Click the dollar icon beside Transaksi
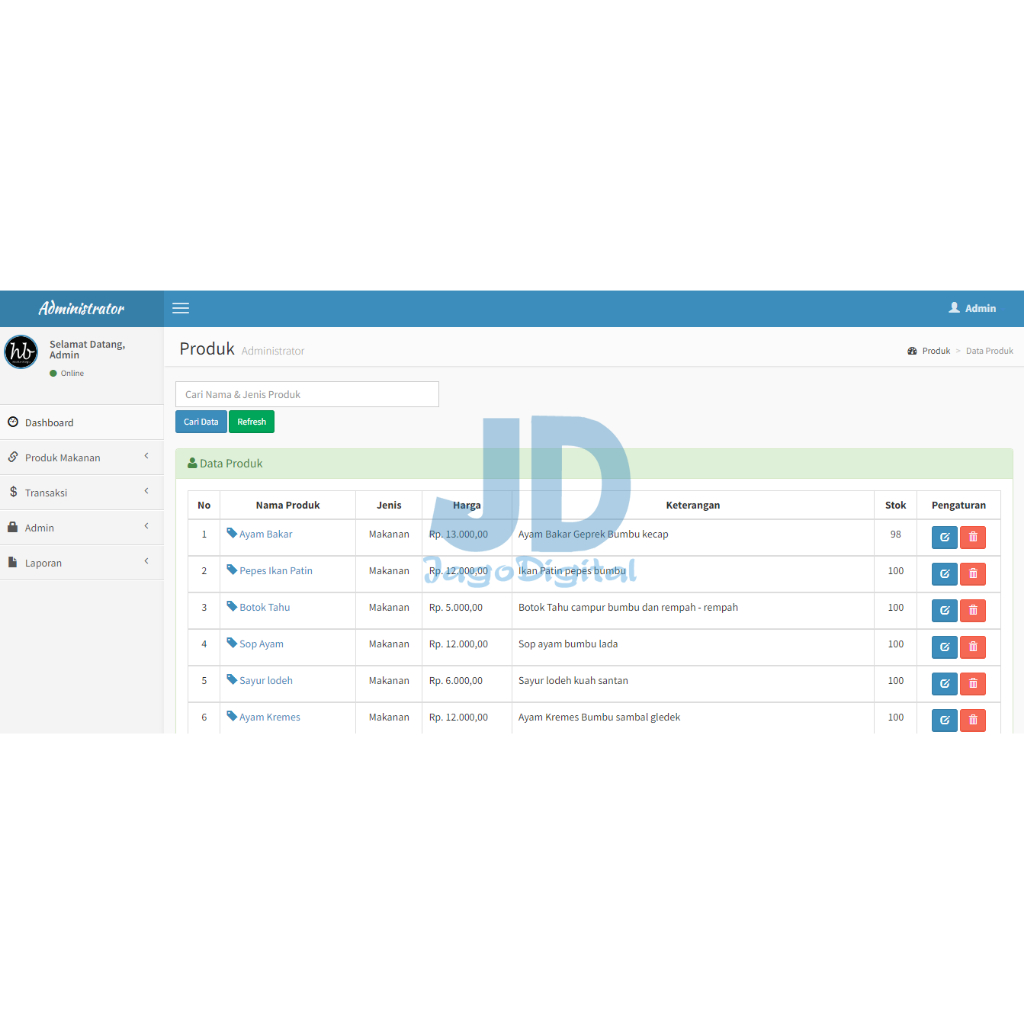 (13, 492)
